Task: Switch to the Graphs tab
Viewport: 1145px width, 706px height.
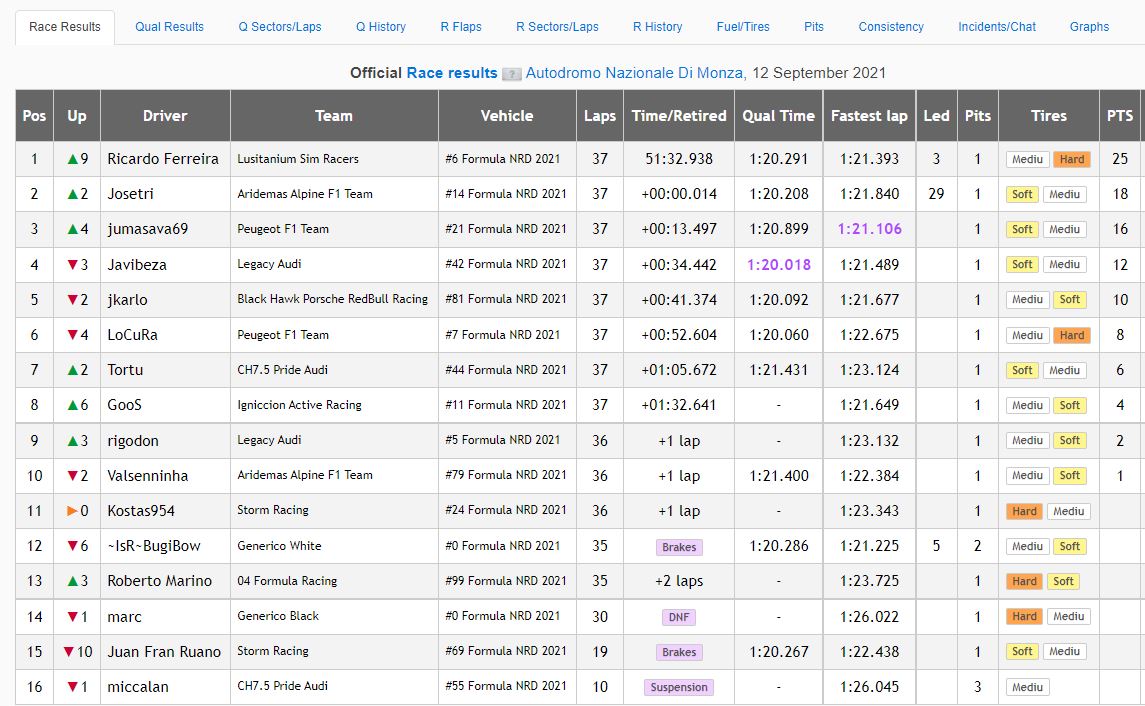Action: [1089, 27]
